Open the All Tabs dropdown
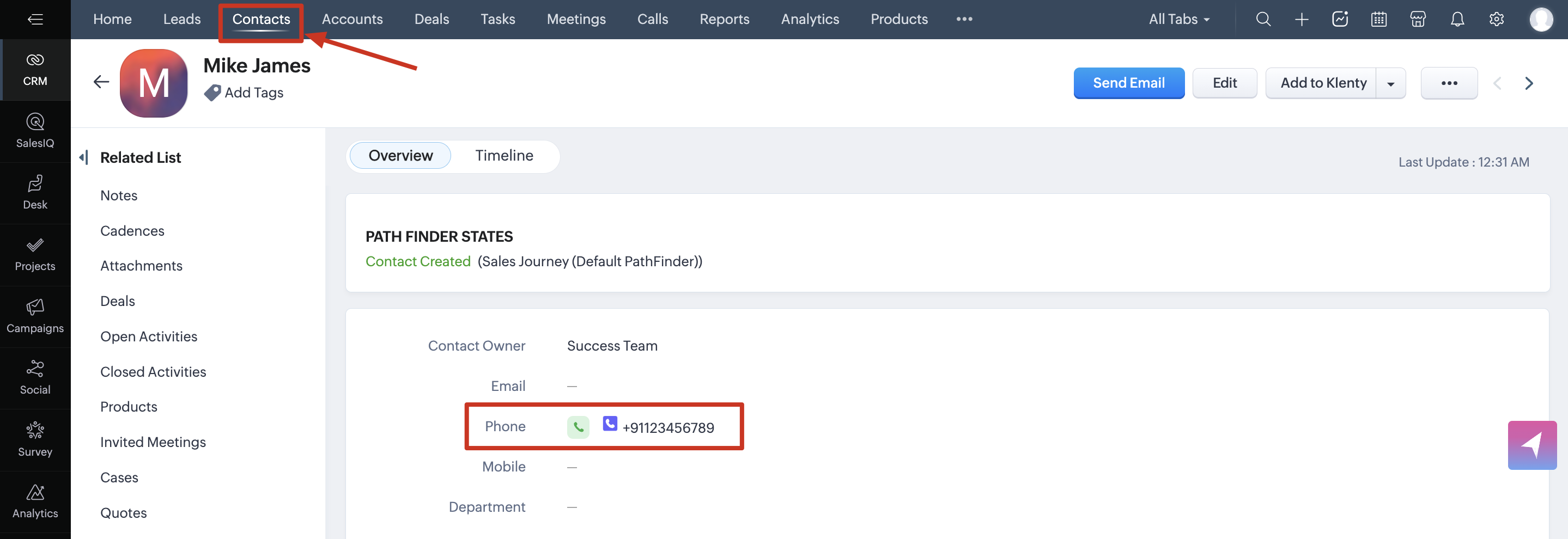Viewport: 1568px width, 539px height. click(x=1179, y=20)
